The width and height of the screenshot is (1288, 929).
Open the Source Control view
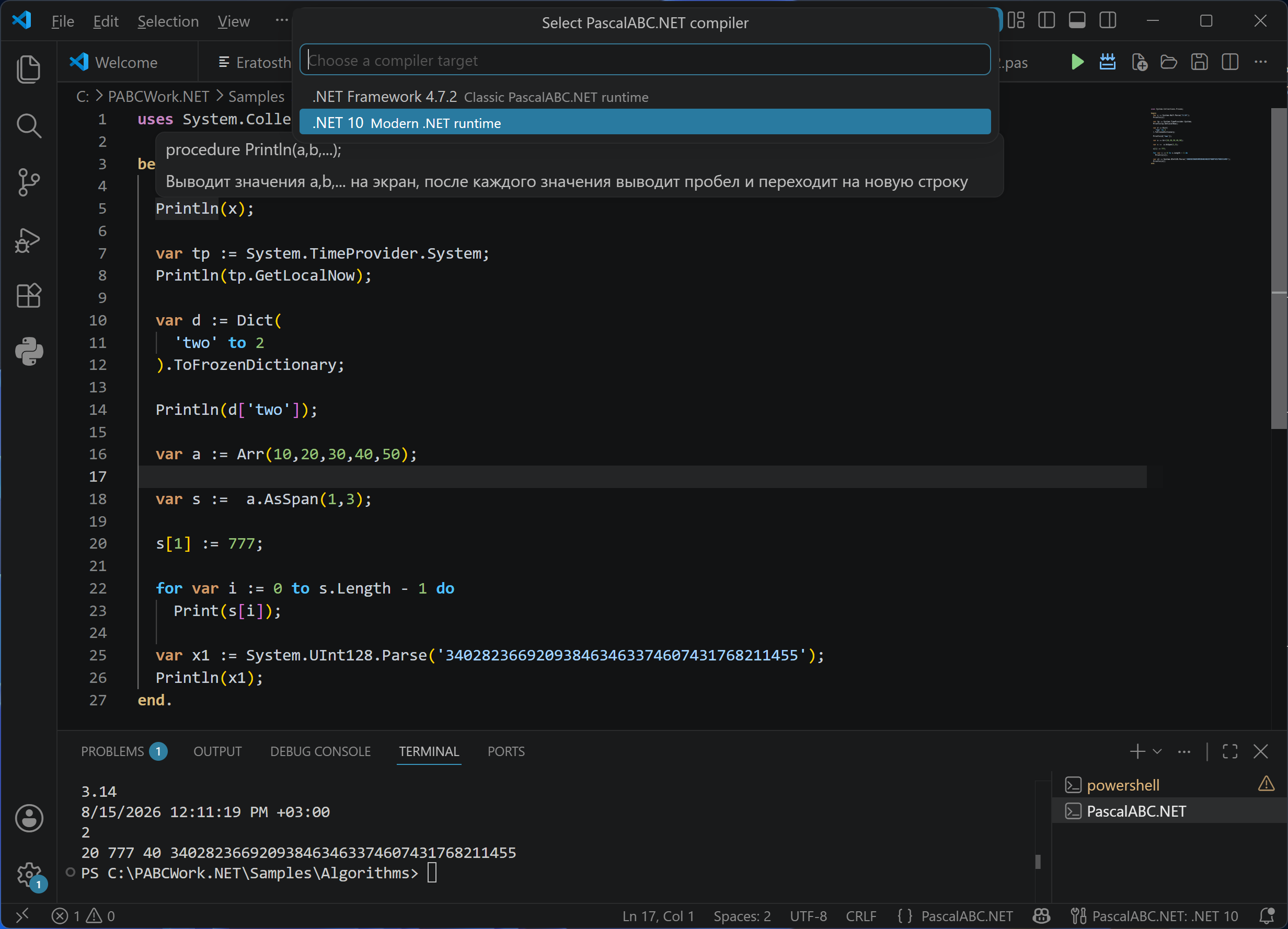[28, 182]
